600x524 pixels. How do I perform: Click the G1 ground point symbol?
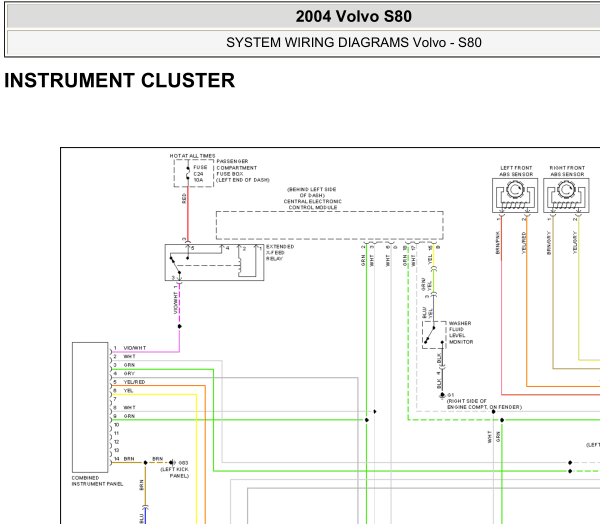(442, 395)
